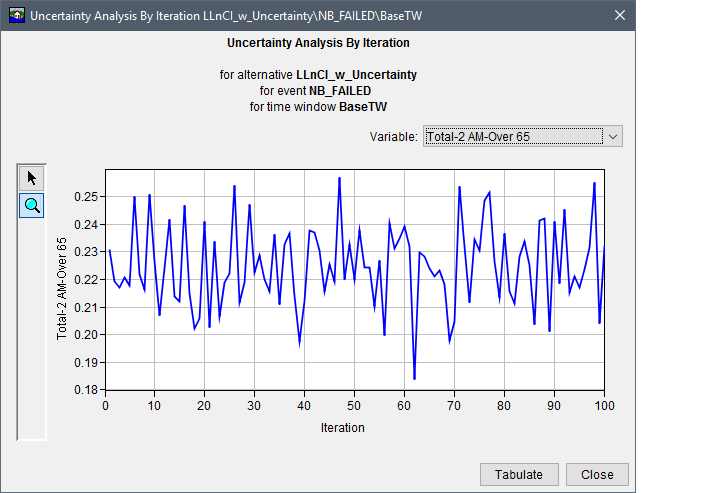Click the Iteration x-axis label

tap(343, 428)
